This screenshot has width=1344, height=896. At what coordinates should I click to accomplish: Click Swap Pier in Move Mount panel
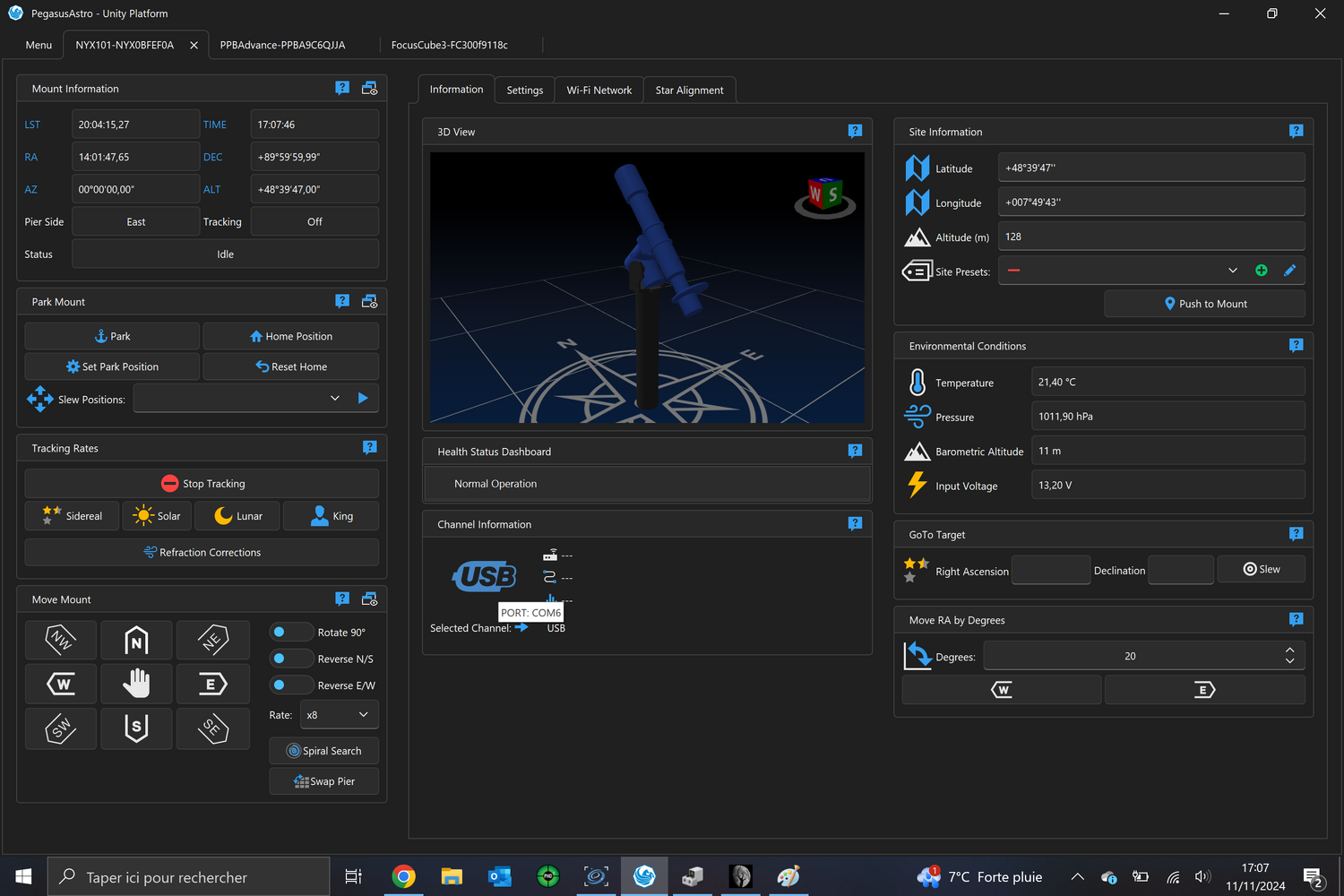point(323,780)
